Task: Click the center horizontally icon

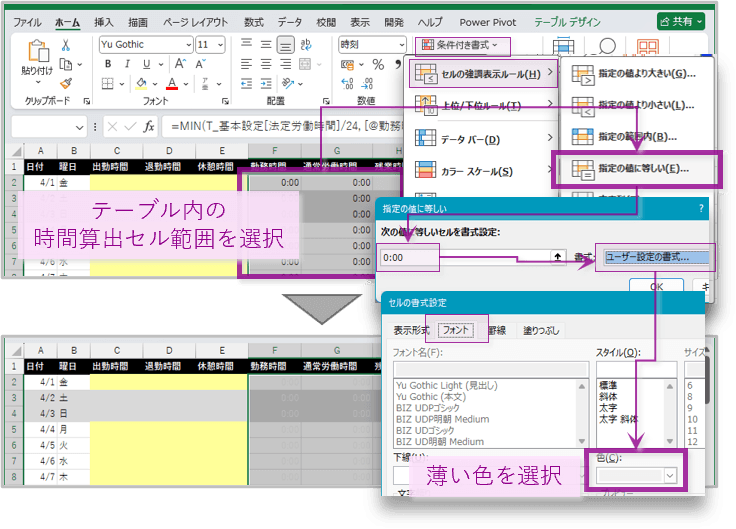Action: (266, 64)
